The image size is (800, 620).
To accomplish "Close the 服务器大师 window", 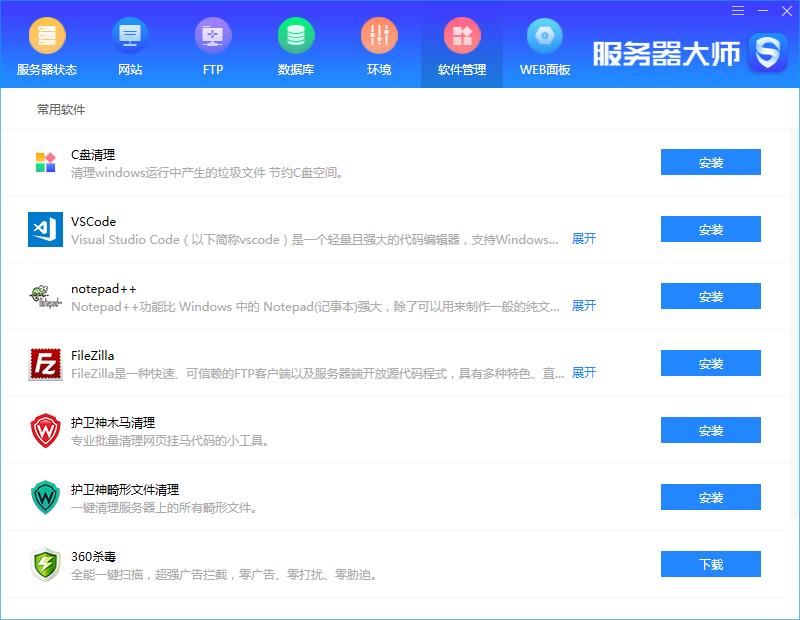I will click(x=787, y=11).
